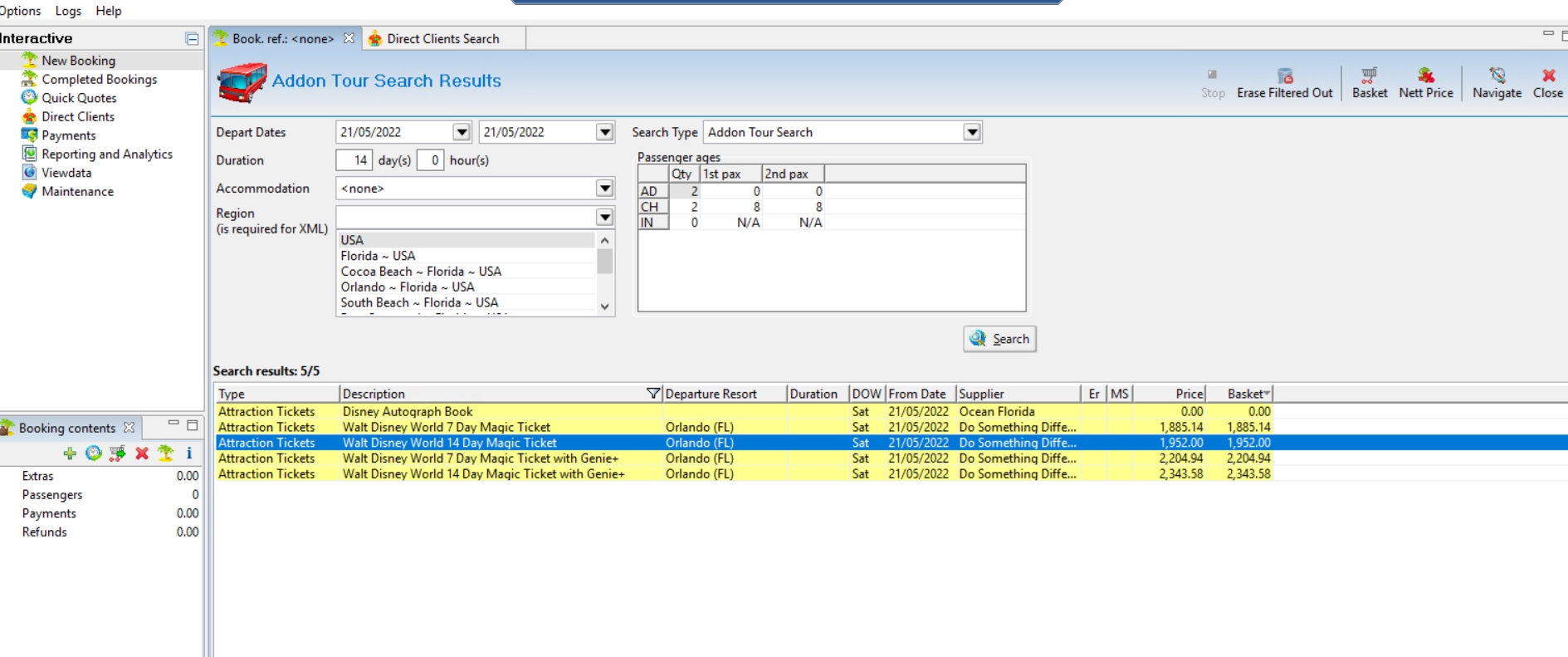This screenshot has height=657, width=1568.
Task: Click the blue info icon in Booking contents
Action: pyautogui.click(x=189, y=453)
